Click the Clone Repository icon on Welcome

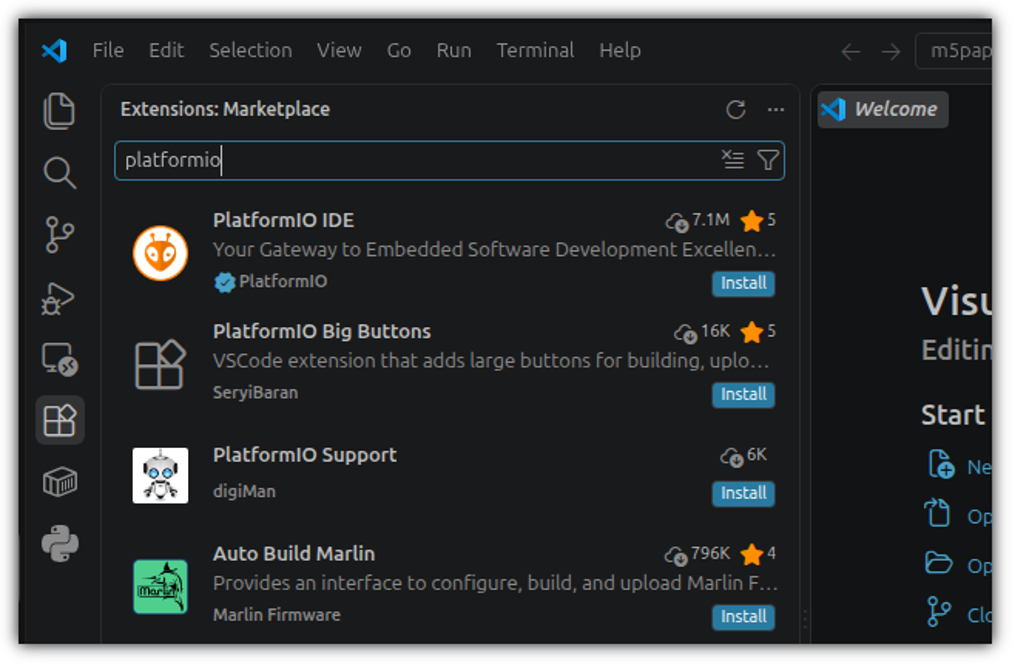(938, 612)
